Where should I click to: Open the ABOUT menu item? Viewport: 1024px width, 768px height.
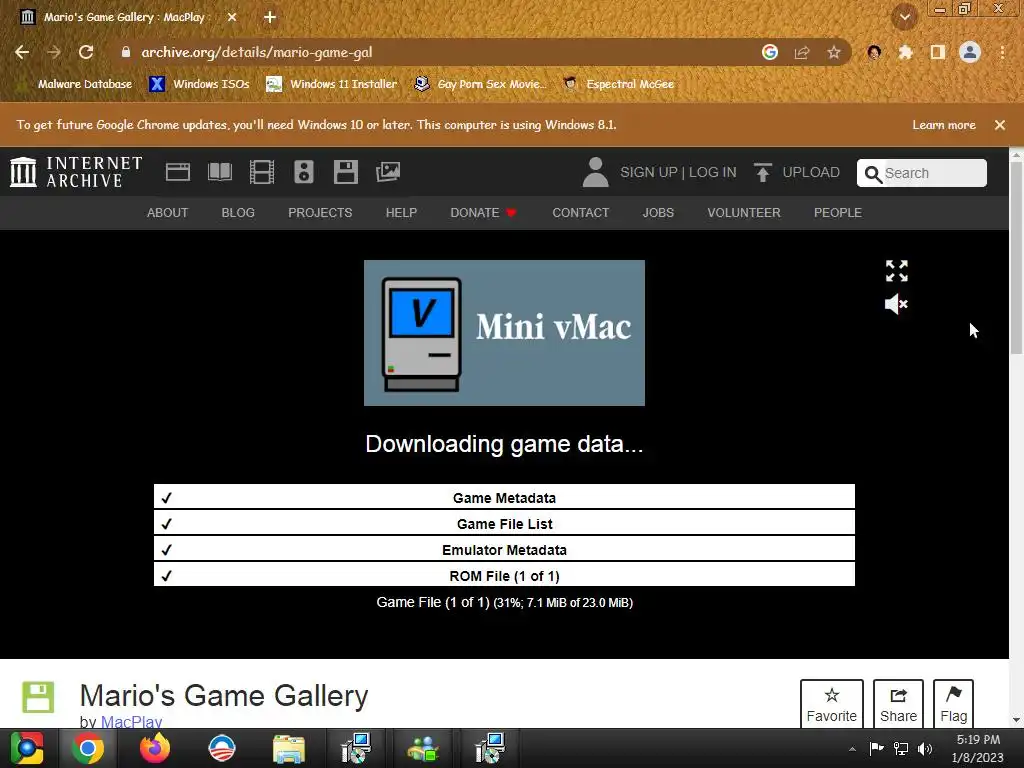167,213
